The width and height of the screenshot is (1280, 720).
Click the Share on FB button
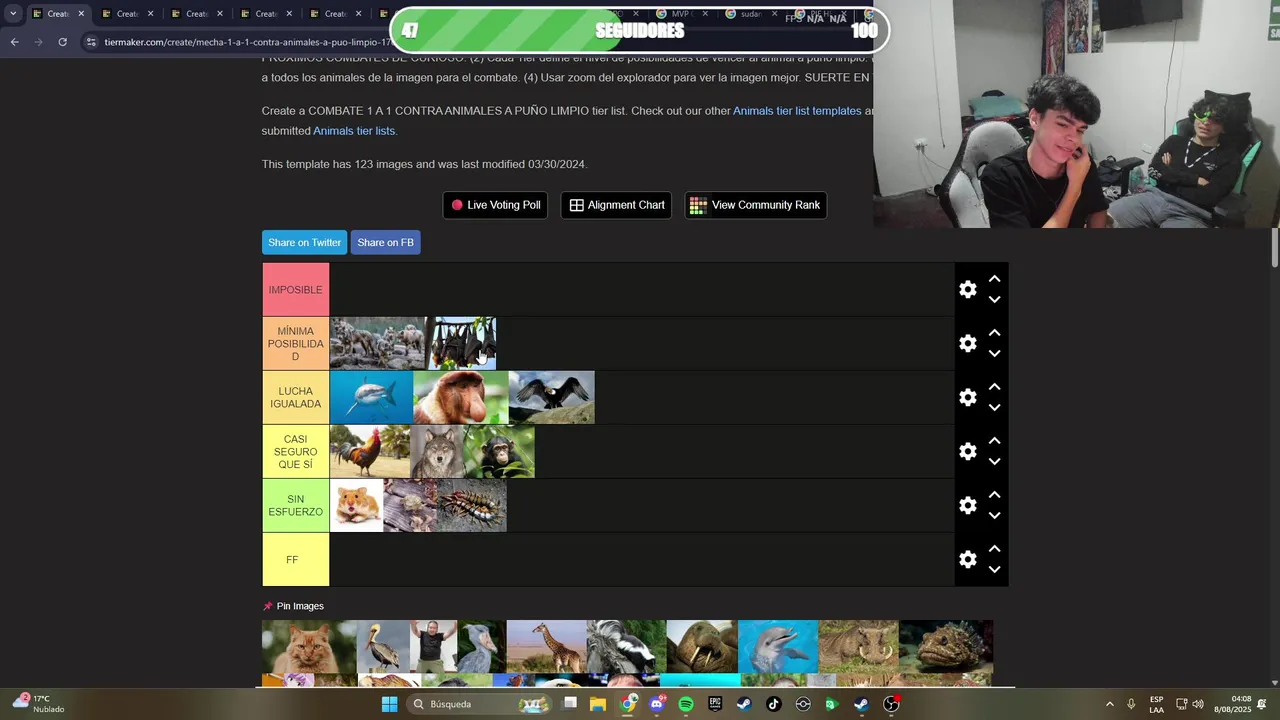(x=385, y=242)
